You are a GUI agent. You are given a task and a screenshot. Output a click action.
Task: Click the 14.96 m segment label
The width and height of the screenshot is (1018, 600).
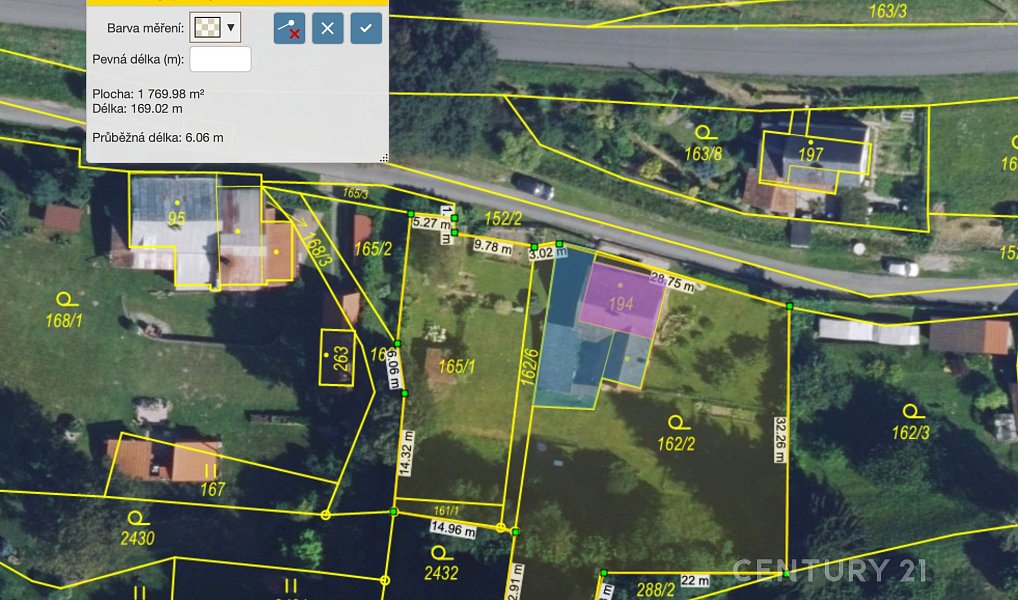(x=453, y=529)
